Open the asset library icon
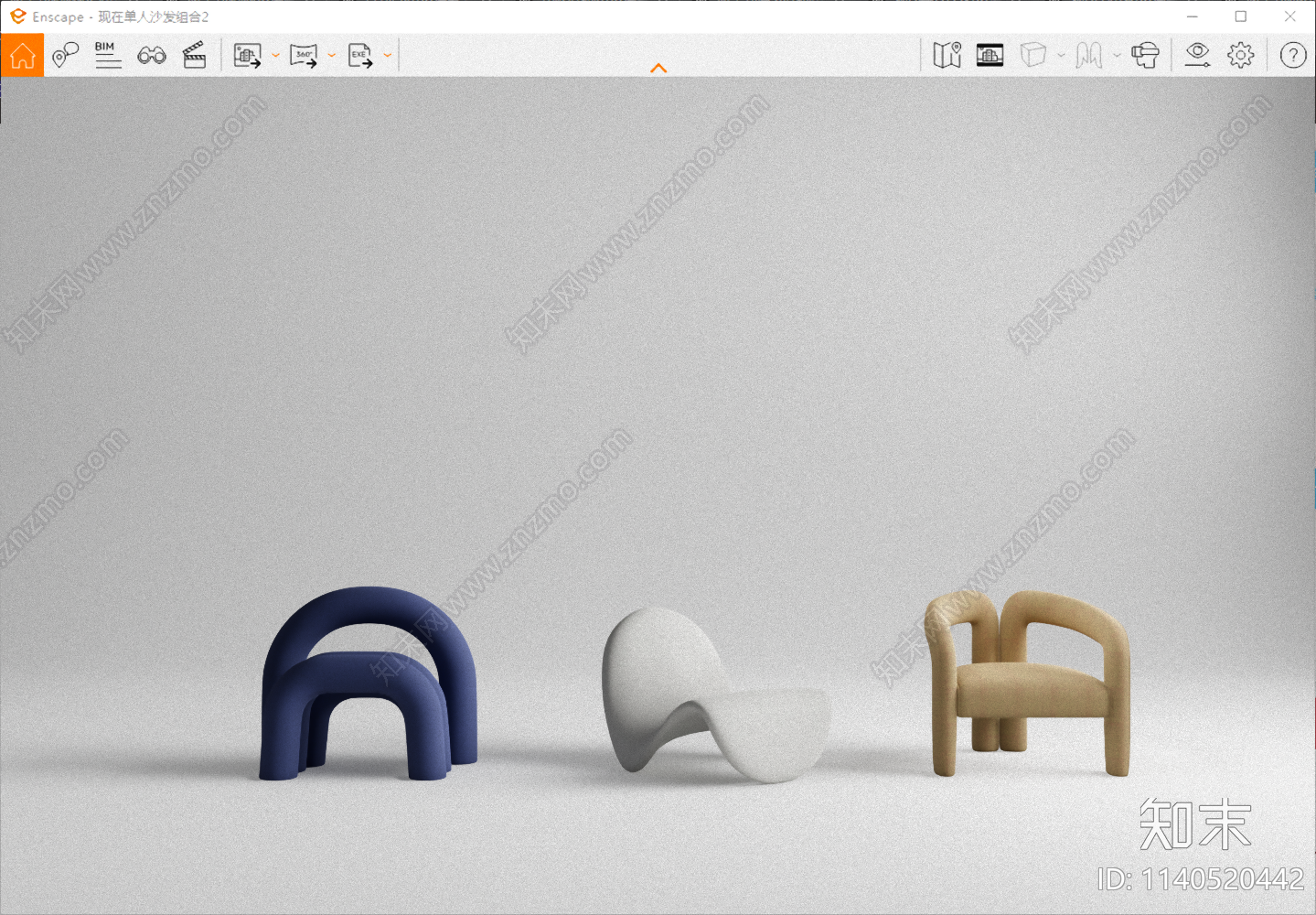The width and height of the screenshot is (1316, 915). 990,55
